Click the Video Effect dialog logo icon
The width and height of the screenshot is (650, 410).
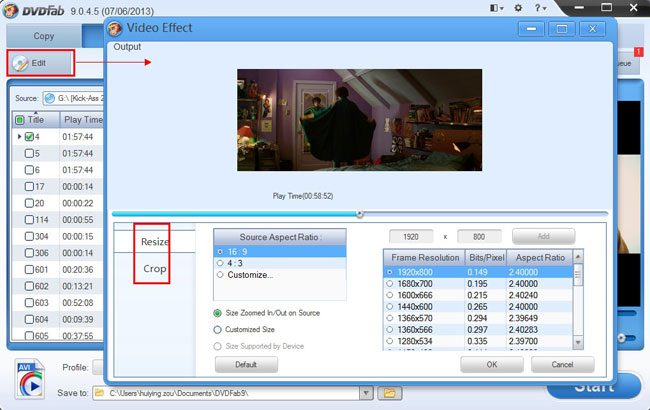pyautogui.click(x=115, y=28)
